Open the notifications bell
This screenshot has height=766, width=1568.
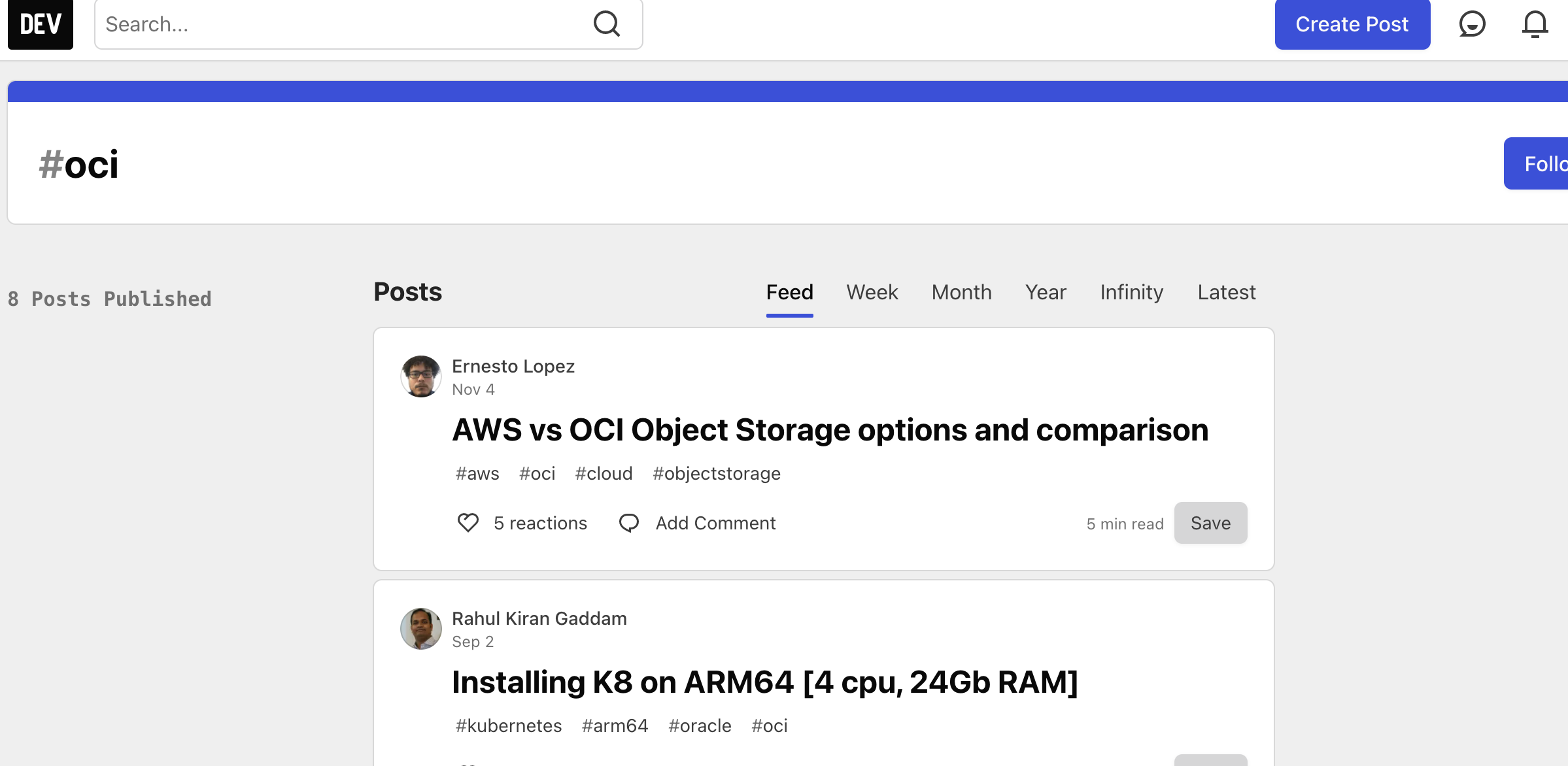pos(1535,24)
